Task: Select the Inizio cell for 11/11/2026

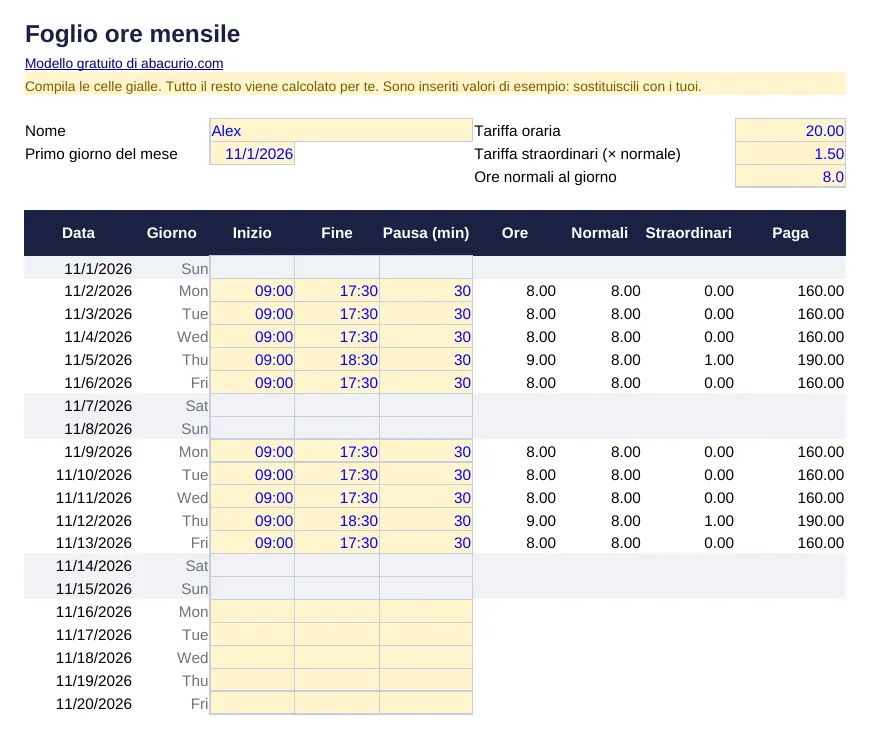Action: [x=252, y=498]
